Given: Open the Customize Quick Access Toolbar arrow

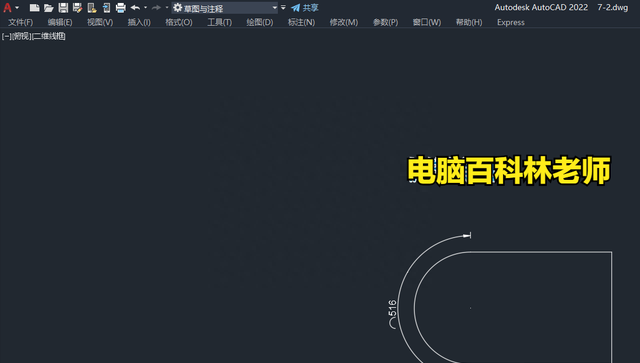Looking at the screenshot, I should coord(283,8).
